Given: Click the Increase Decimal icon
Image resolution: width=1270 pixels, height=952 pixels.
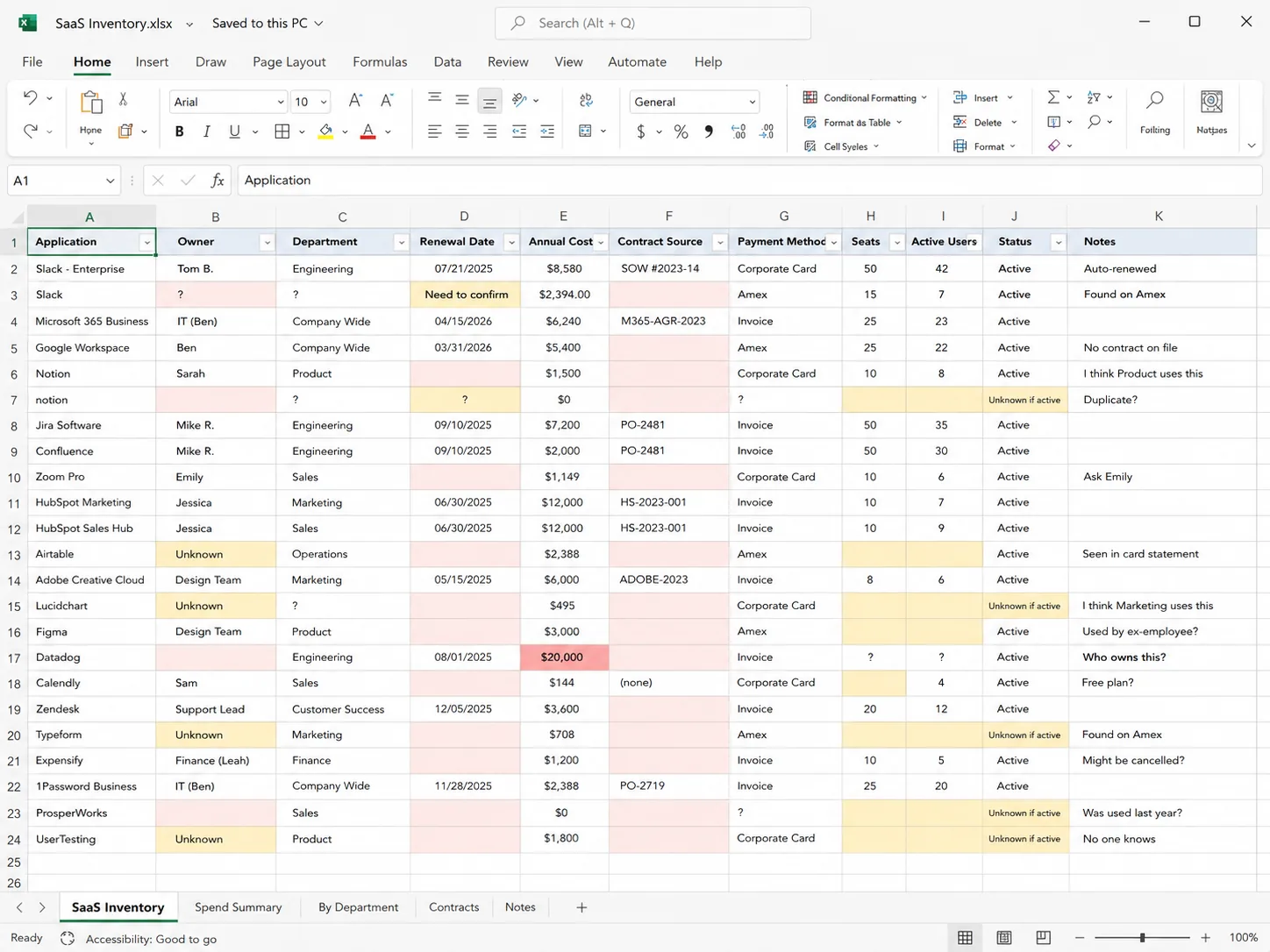Looking at the screenshot, I should (738, 131).
